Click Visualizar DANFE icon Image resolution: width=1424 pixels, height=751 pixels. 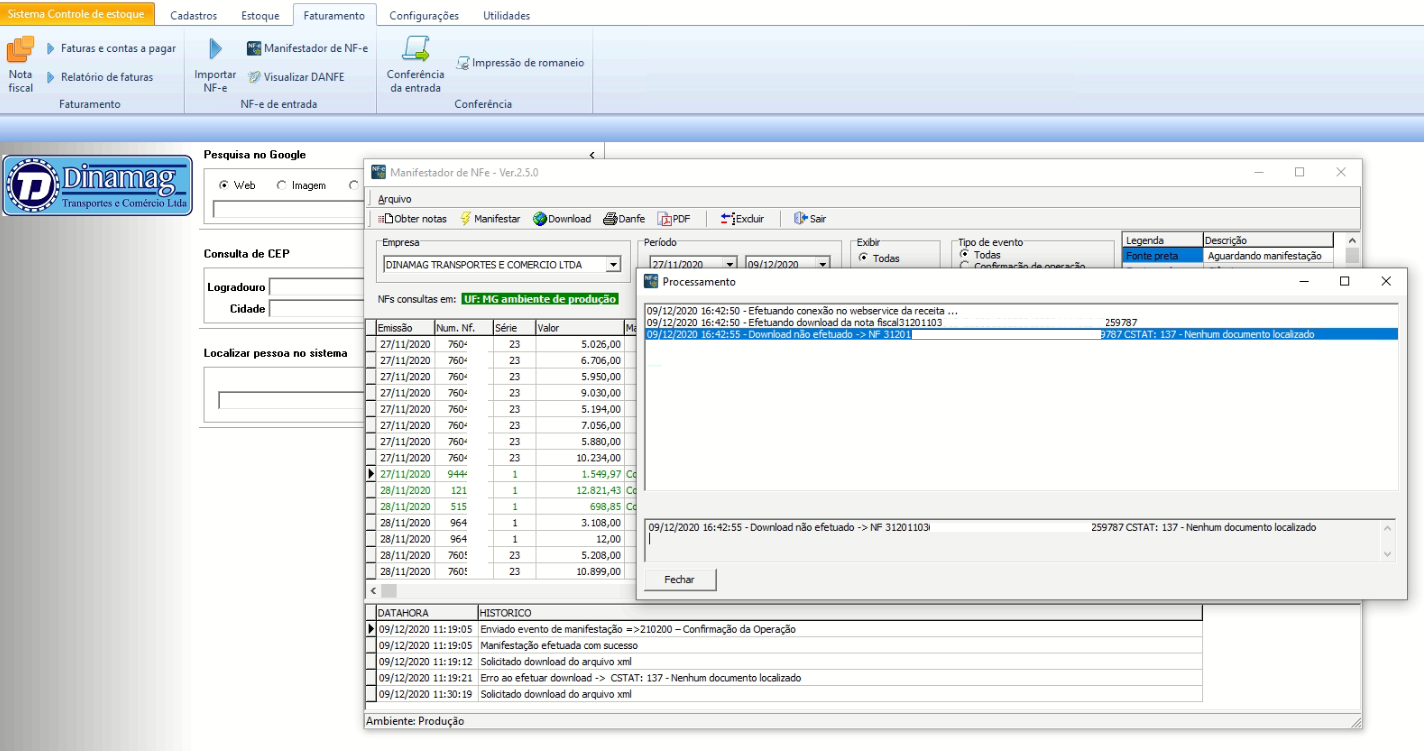tap(255, 77)
